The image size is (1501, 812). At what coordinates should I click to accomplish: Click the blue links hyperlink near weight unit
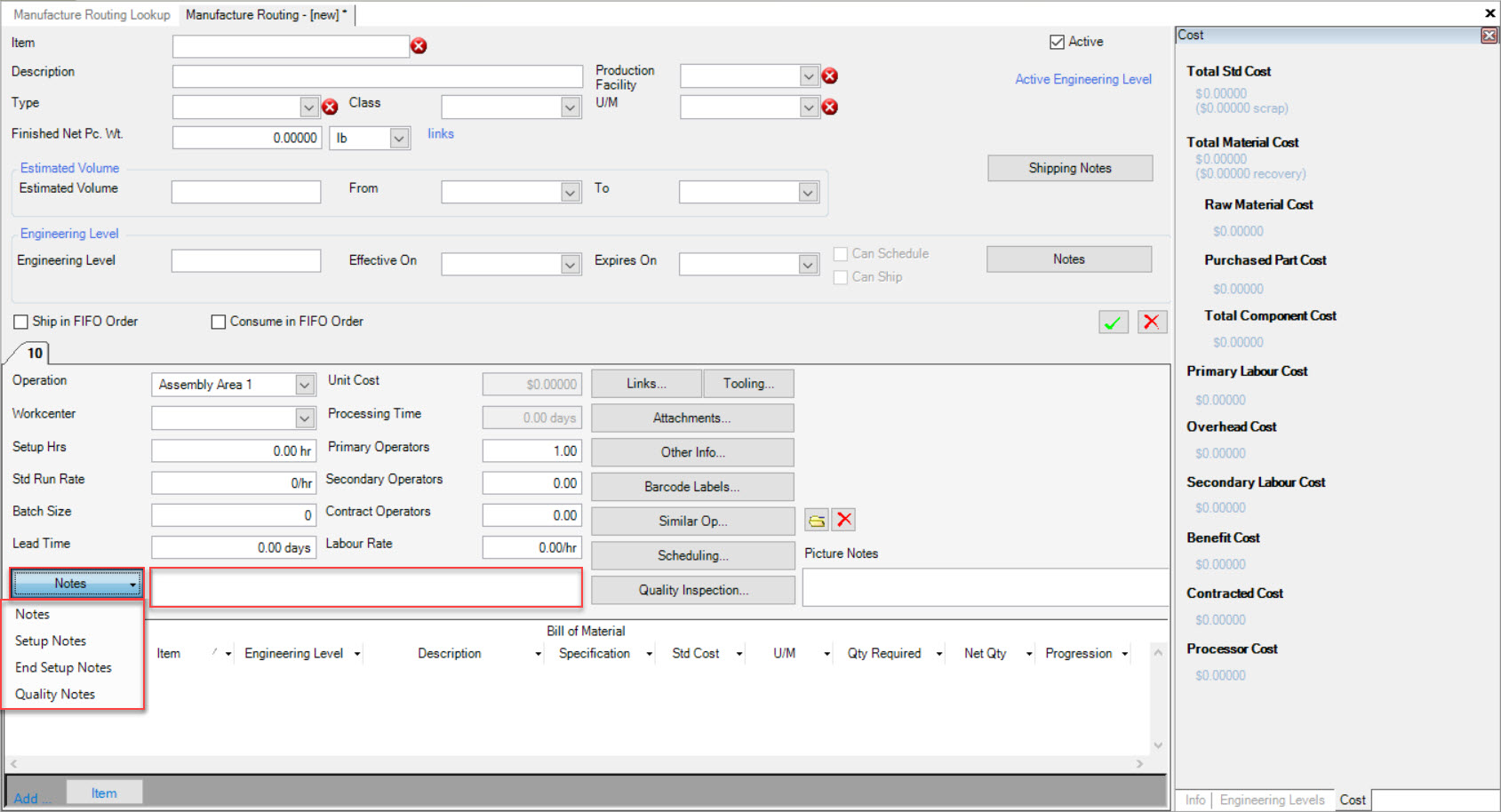(441, 134)
